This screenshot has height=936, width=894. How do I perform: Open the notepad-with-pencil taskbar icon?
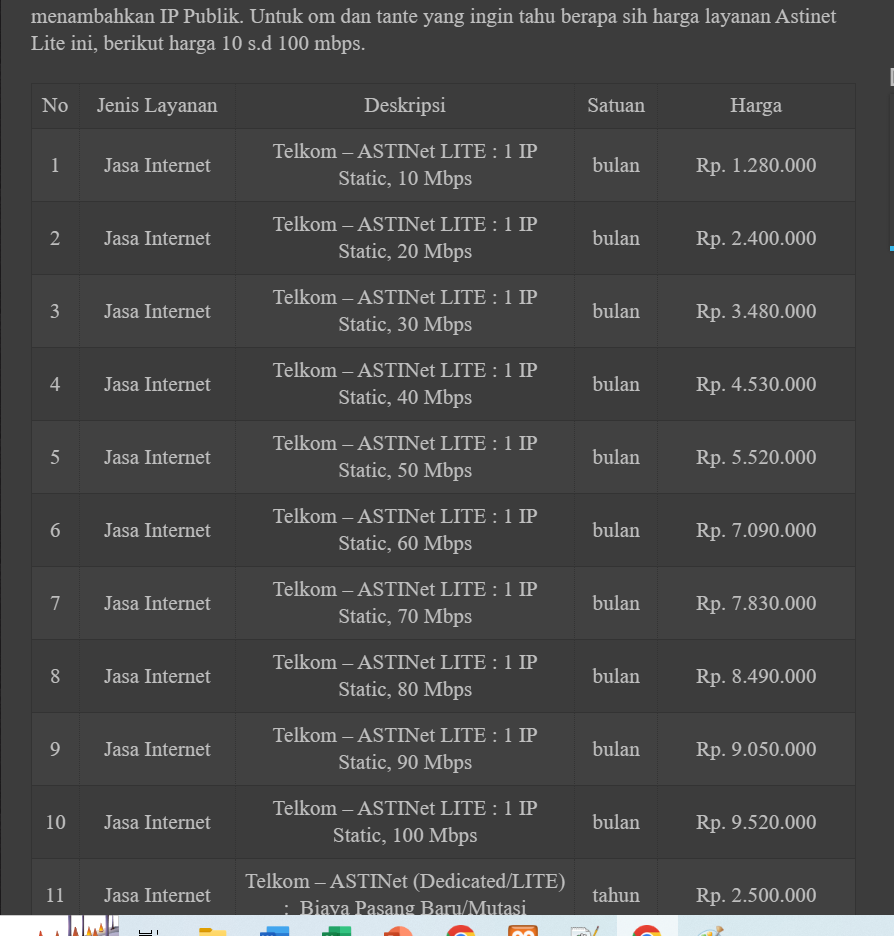pyautogui.click(x=584, y=930)
